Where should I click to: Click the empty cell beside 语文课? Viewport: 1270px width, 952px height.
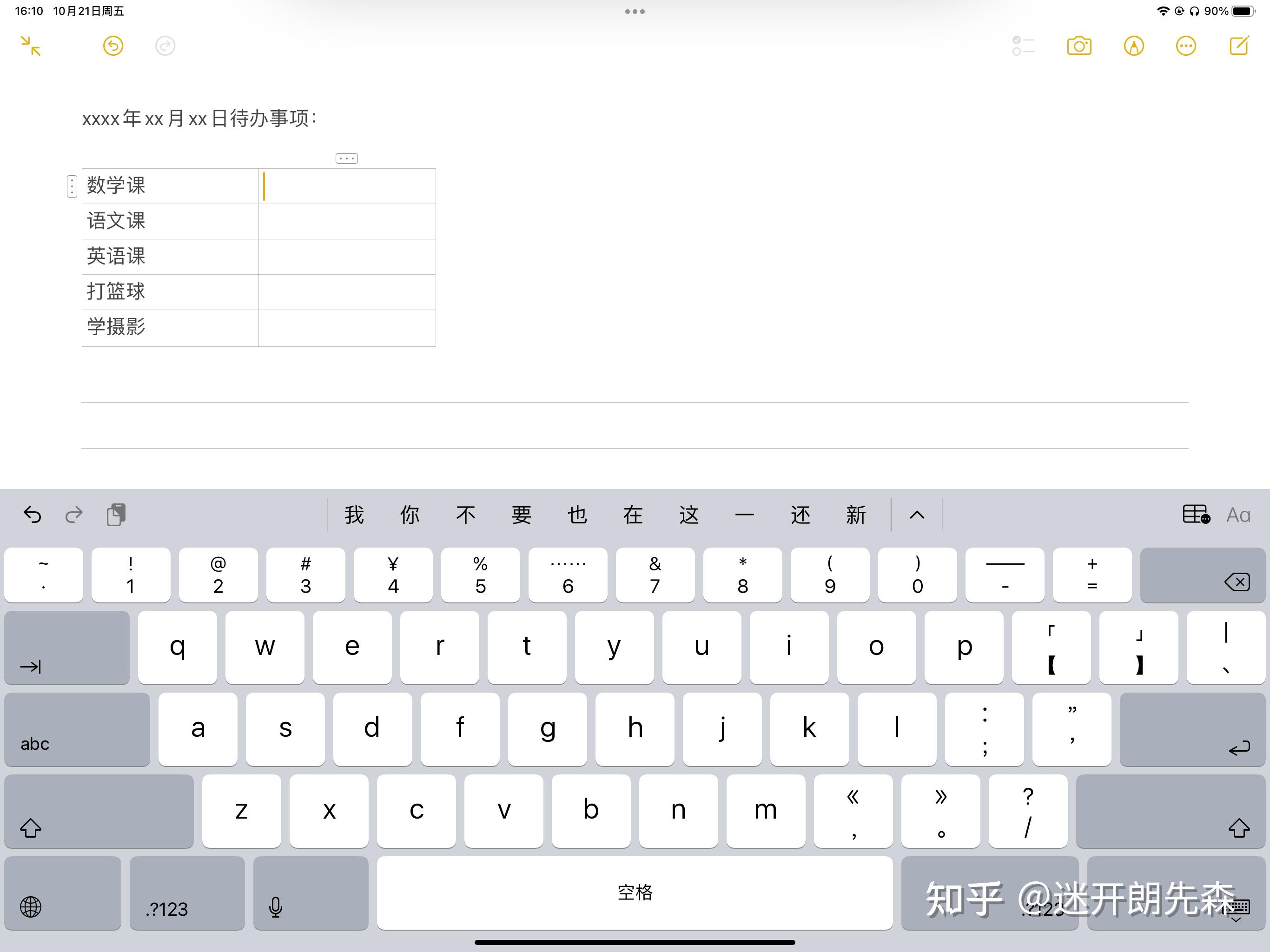(x=347, y=221)
